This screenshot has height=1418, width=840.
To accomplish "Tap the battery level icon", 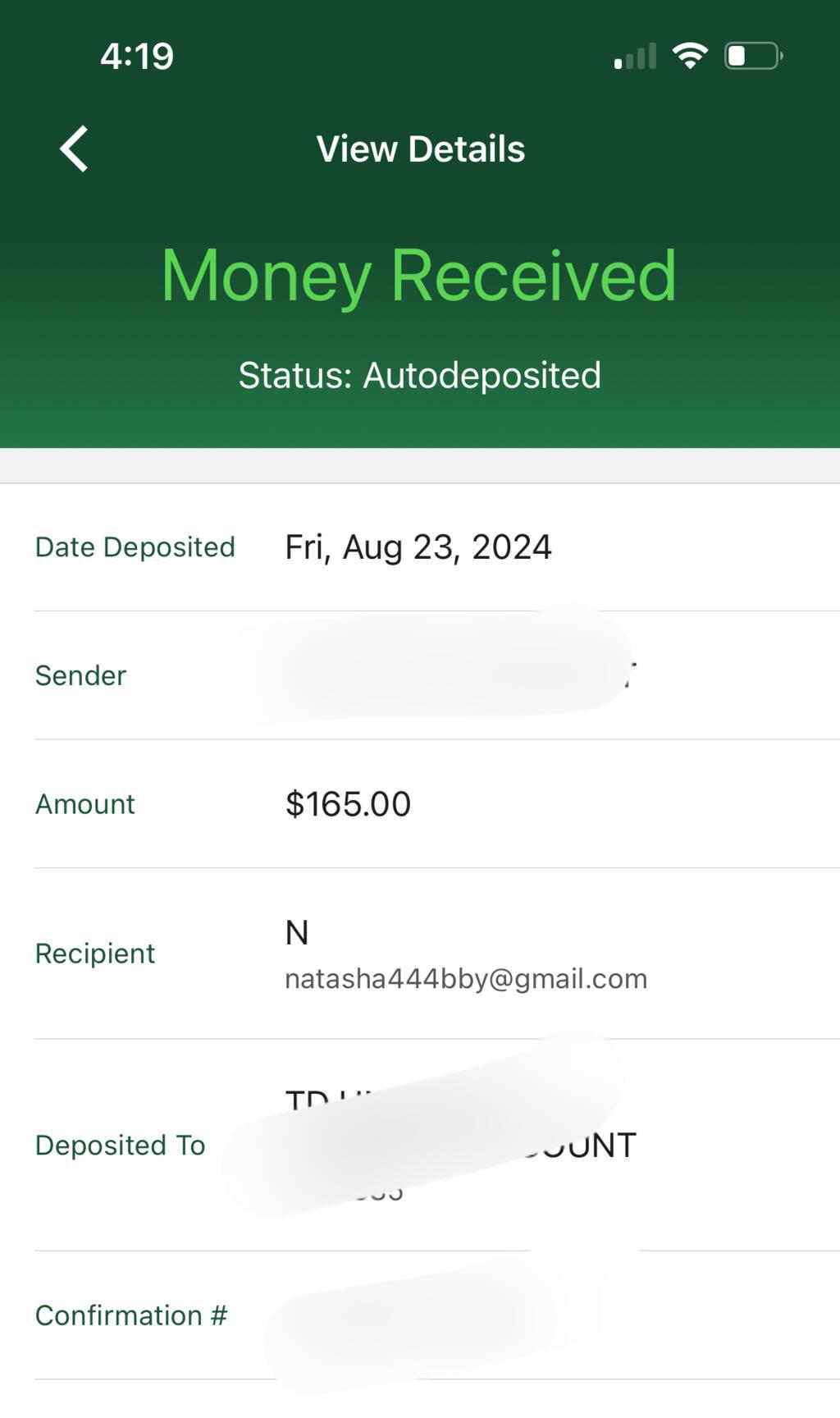I will coord(752,56).
